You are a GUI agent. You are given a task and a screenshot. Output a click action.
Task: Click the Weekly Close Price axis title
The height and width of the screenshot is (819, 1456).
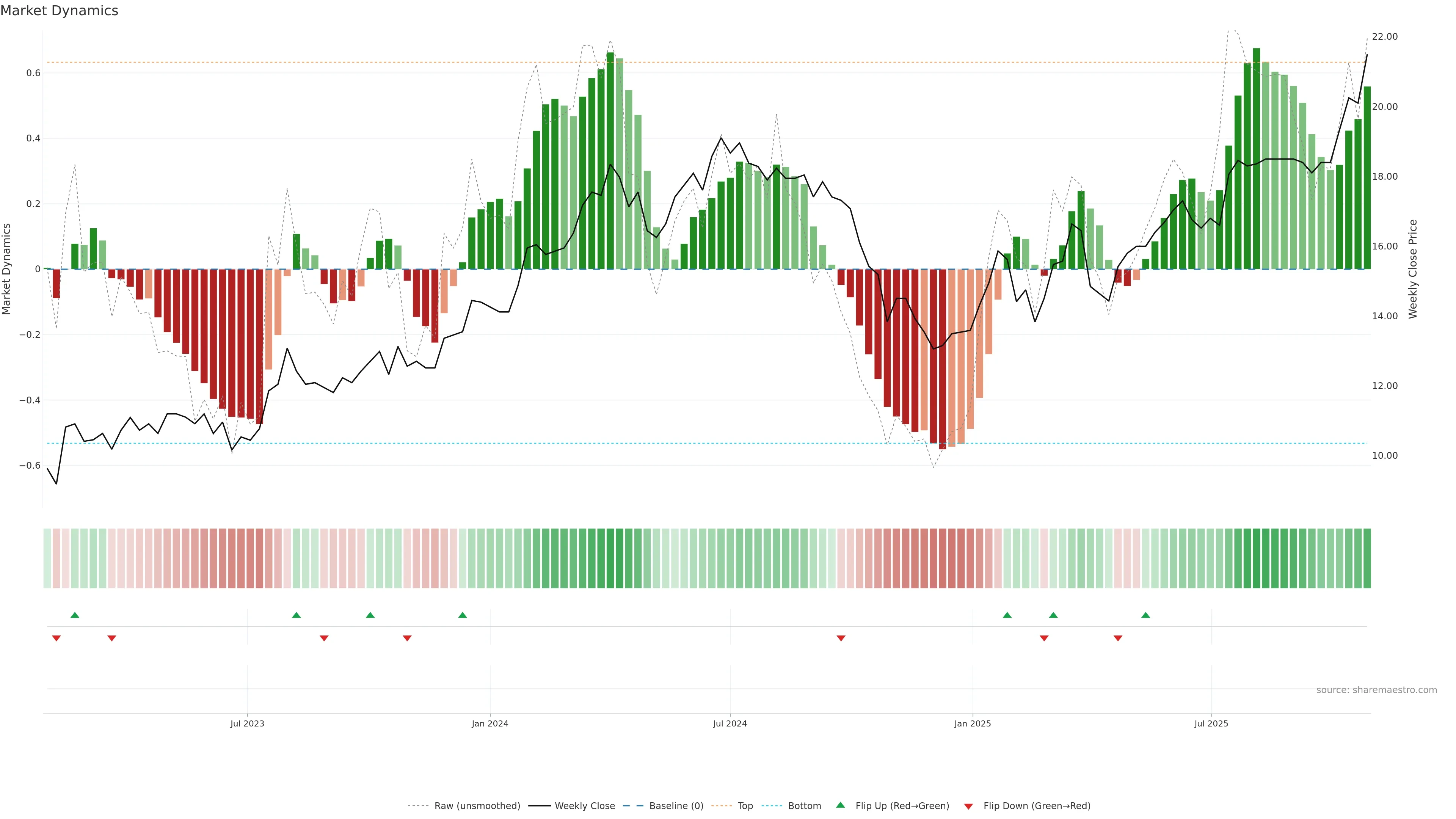coord(1412,269)
